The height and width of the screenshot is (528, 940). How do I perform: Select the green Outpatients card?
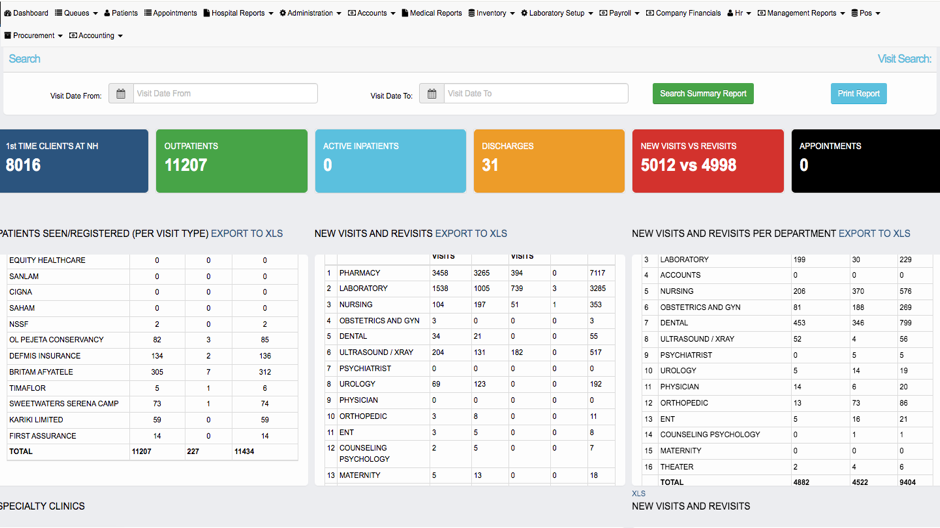(232, 161)
